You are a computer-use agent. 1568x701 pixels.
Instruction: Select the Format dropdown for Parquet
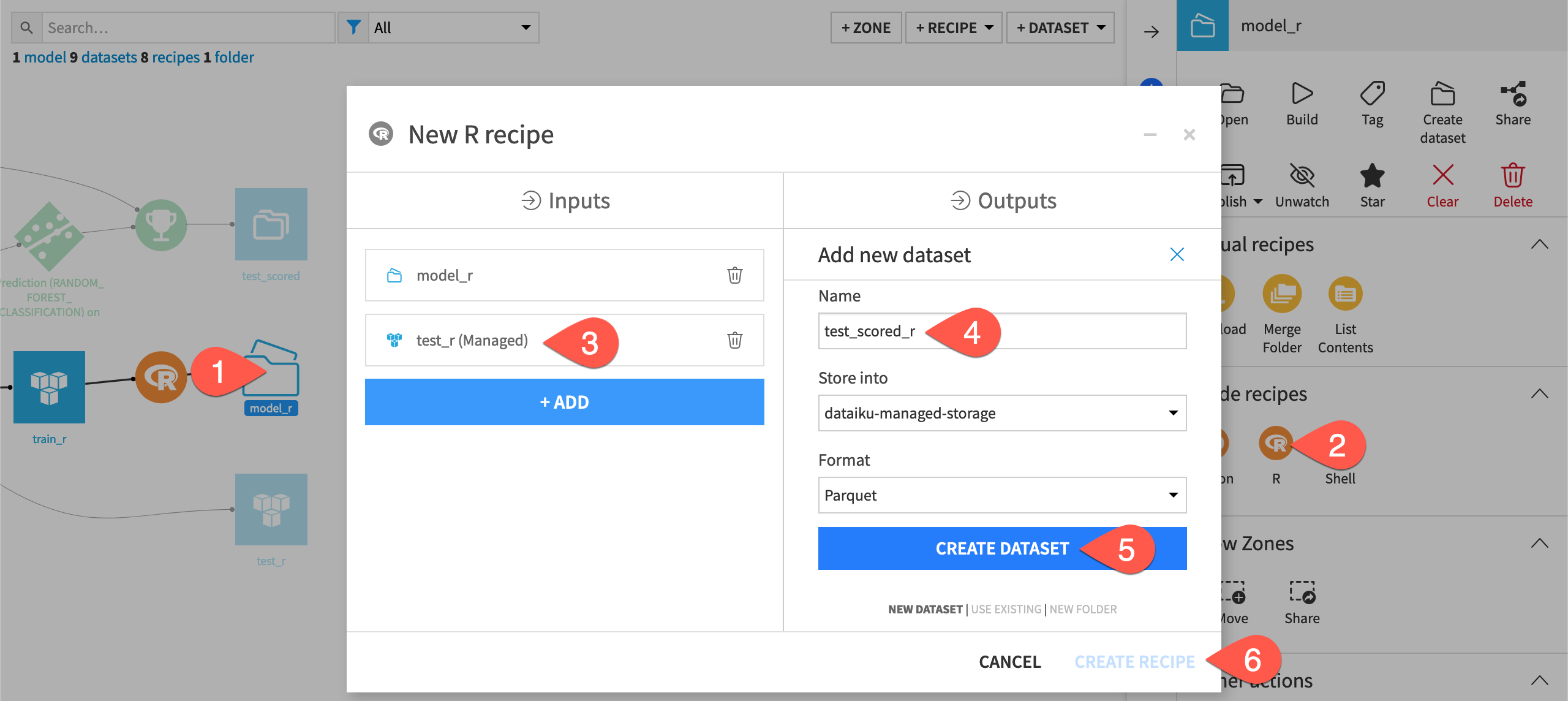point(1001,495)
